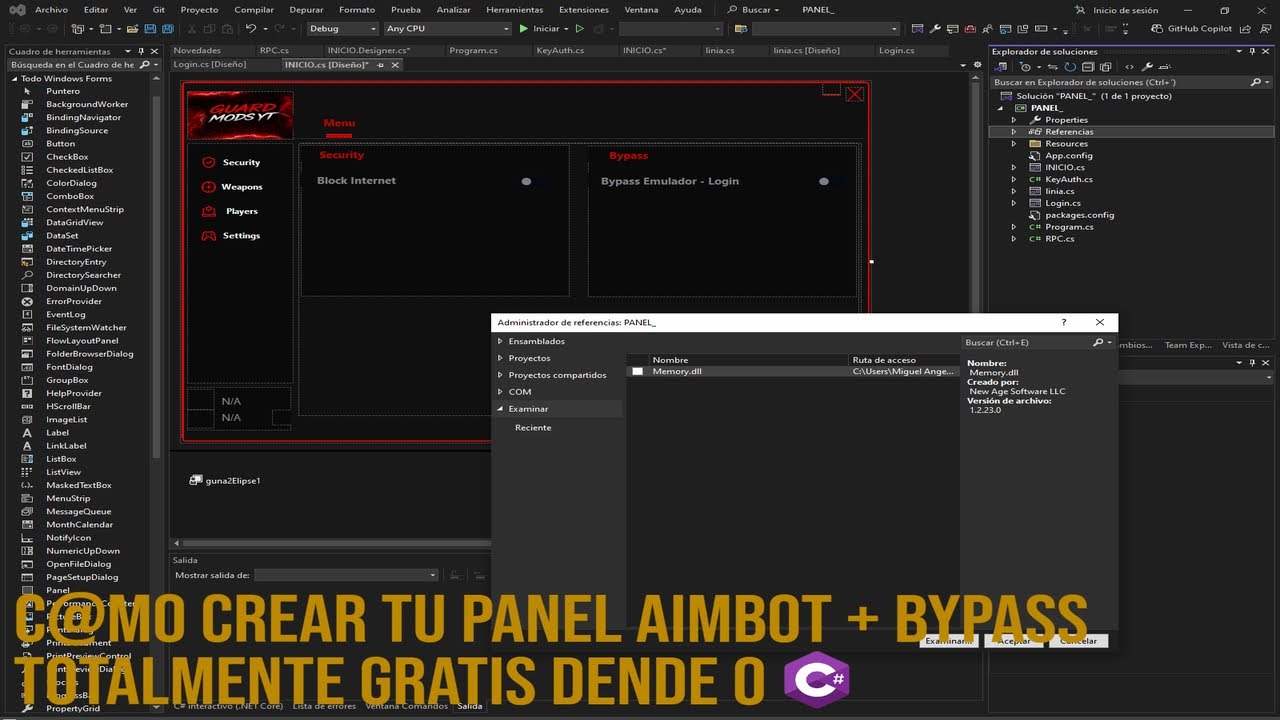Open the Mostrar salida de dropdown
1280x720 pixels.
[347, 575]
